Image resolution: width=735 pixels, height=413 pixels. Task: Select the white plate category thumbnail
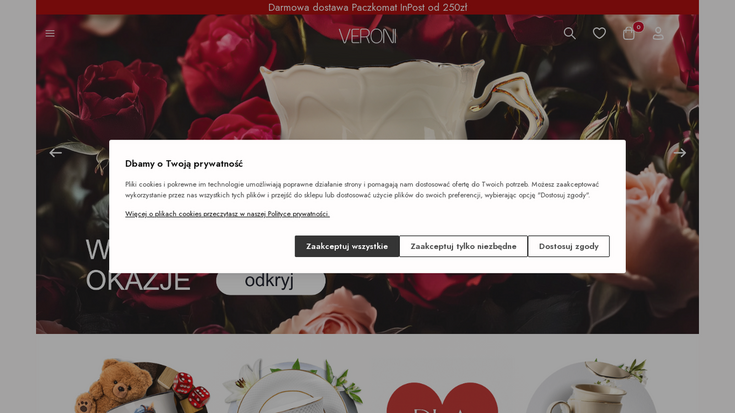[x=293, y=386]
